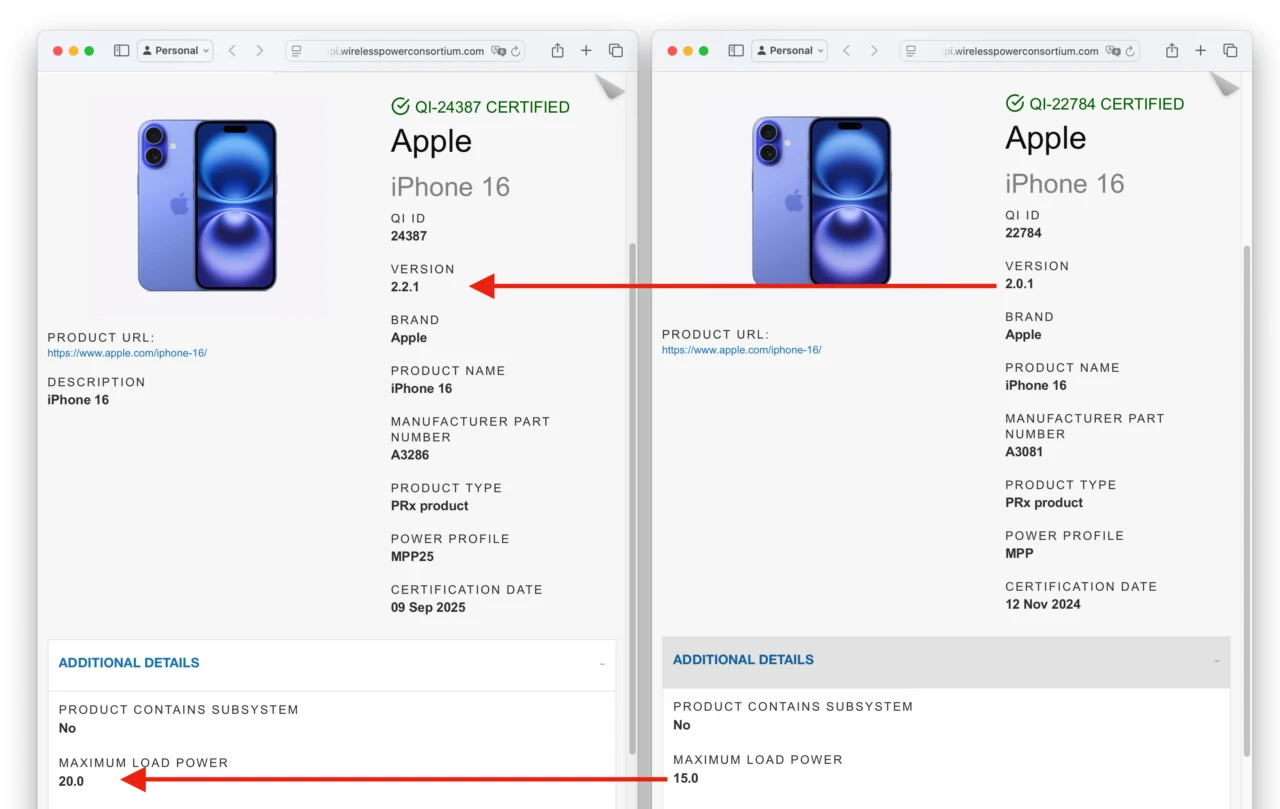Click the iPhone 16 image on the QI-22784 page
Screen dimensions: 1280x809
(x=821, y=200)
